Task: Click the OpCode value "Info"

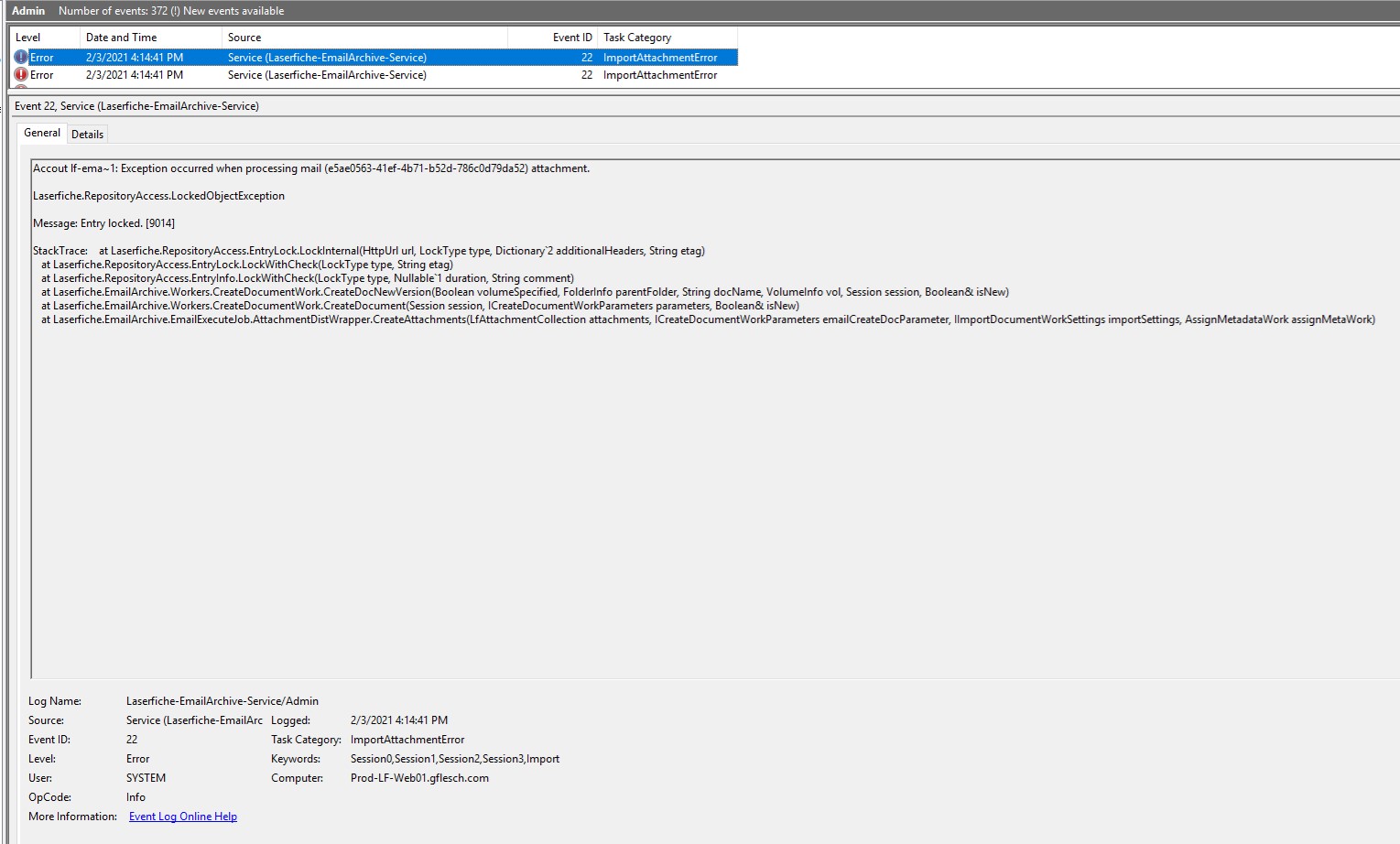Action: tap(136, 797)
